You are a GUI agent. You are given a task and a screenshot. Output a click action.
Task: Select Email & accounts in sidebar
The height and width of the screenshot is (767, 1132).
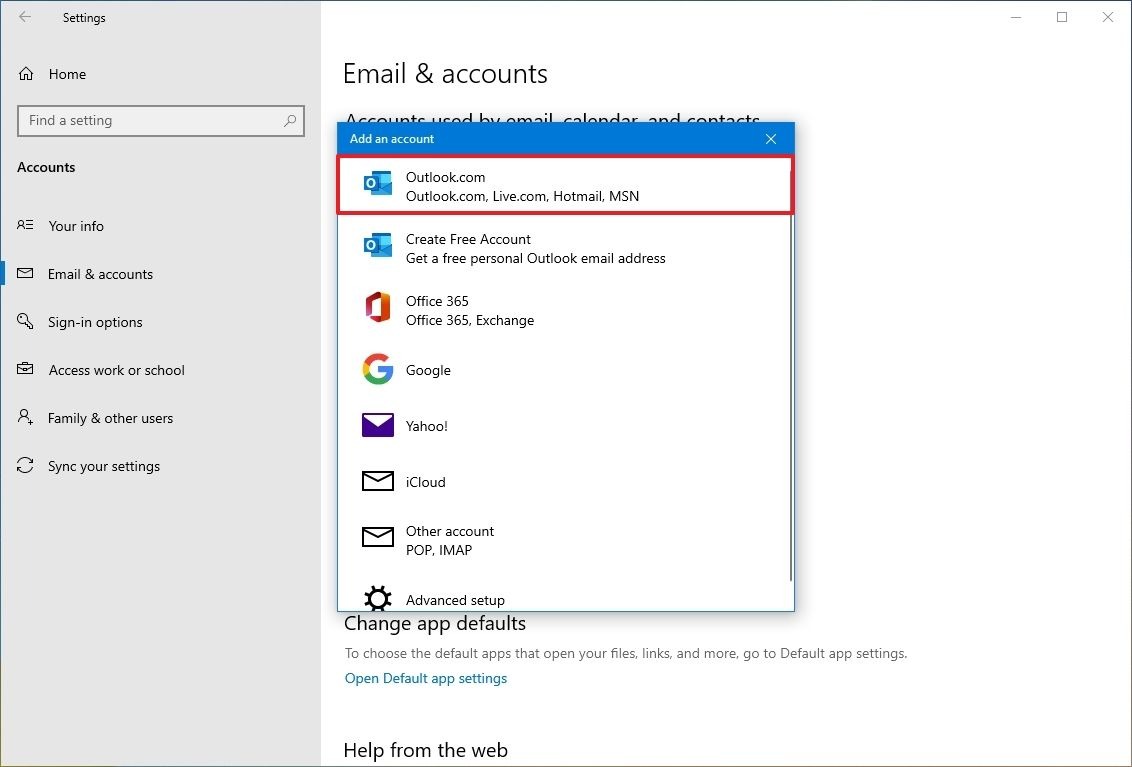[x=160, y=274]
